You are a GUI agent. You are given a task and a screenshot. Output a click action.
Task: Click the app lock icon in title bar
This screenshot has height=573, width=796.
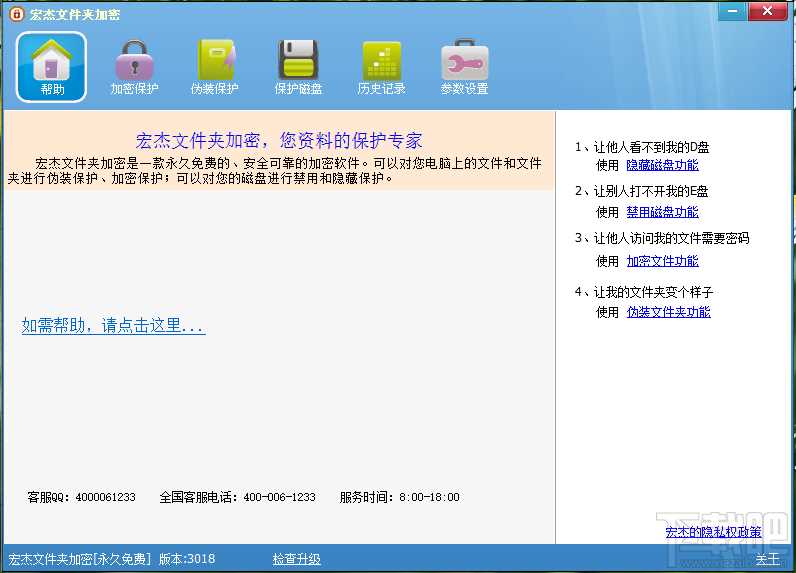coord(16,14)
